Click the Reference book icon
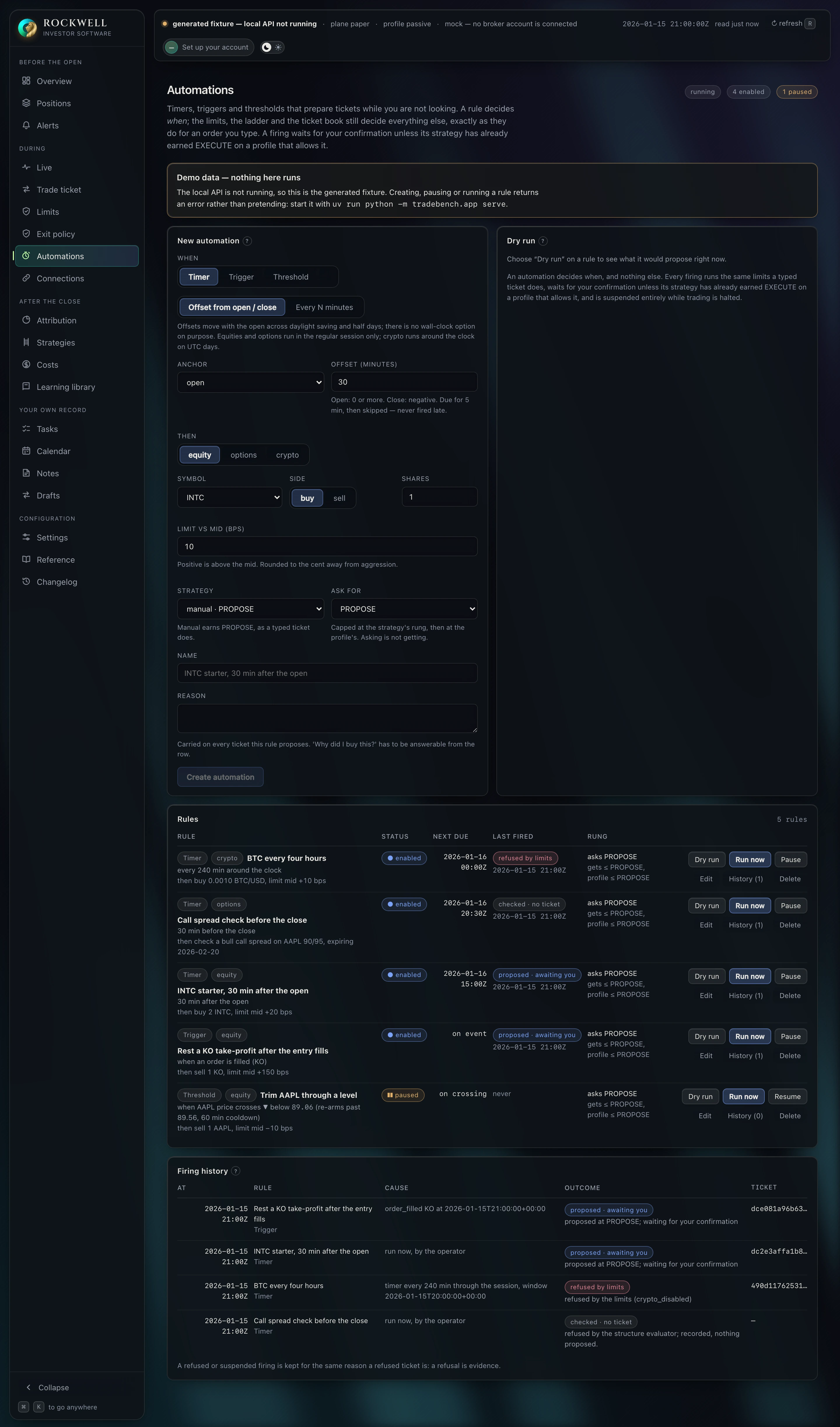Viewport: 840px width, 1427px height. point(26,559)
